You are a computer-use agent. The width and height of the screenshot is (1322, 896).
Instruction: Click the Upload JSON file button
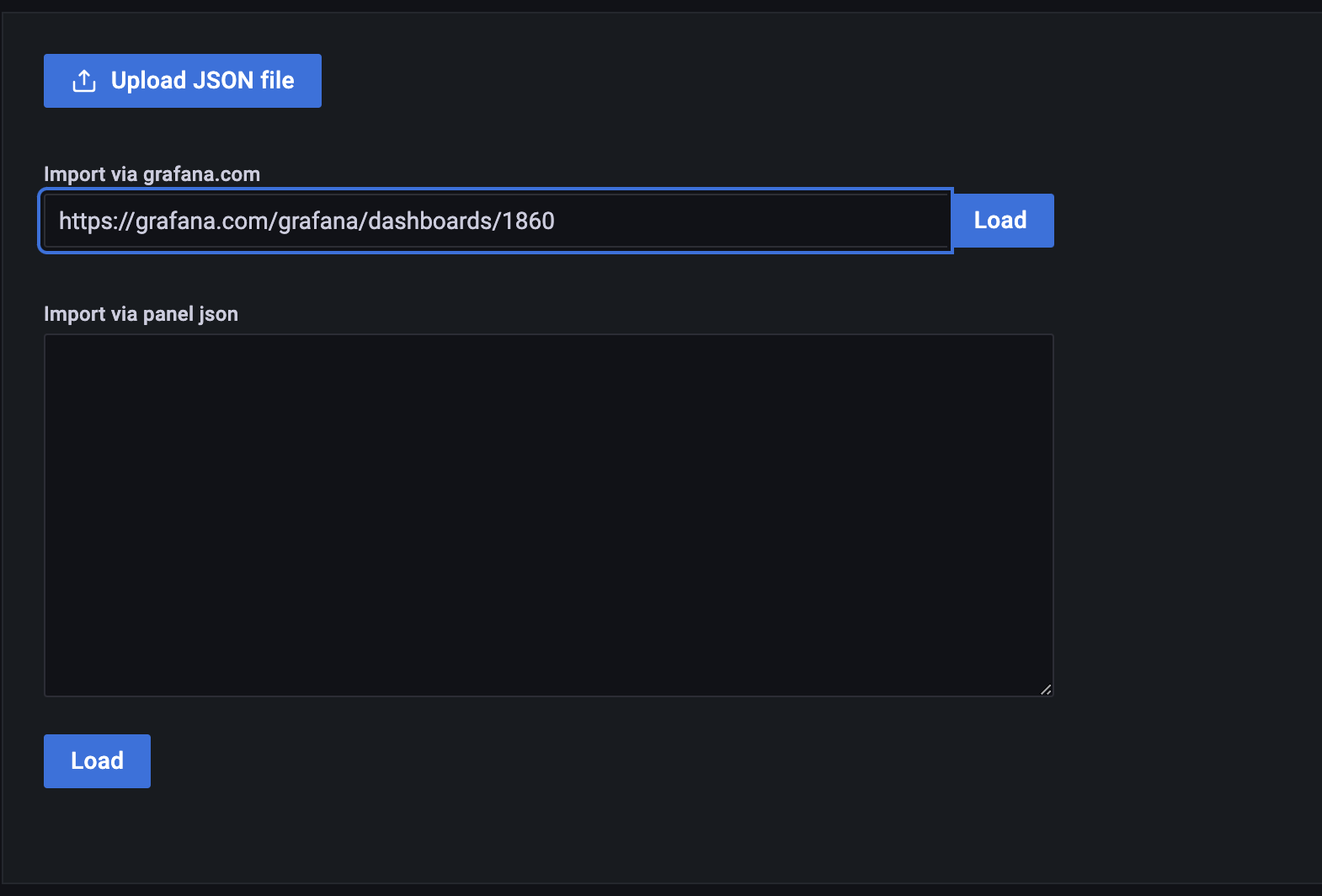[x=182, y=81]
